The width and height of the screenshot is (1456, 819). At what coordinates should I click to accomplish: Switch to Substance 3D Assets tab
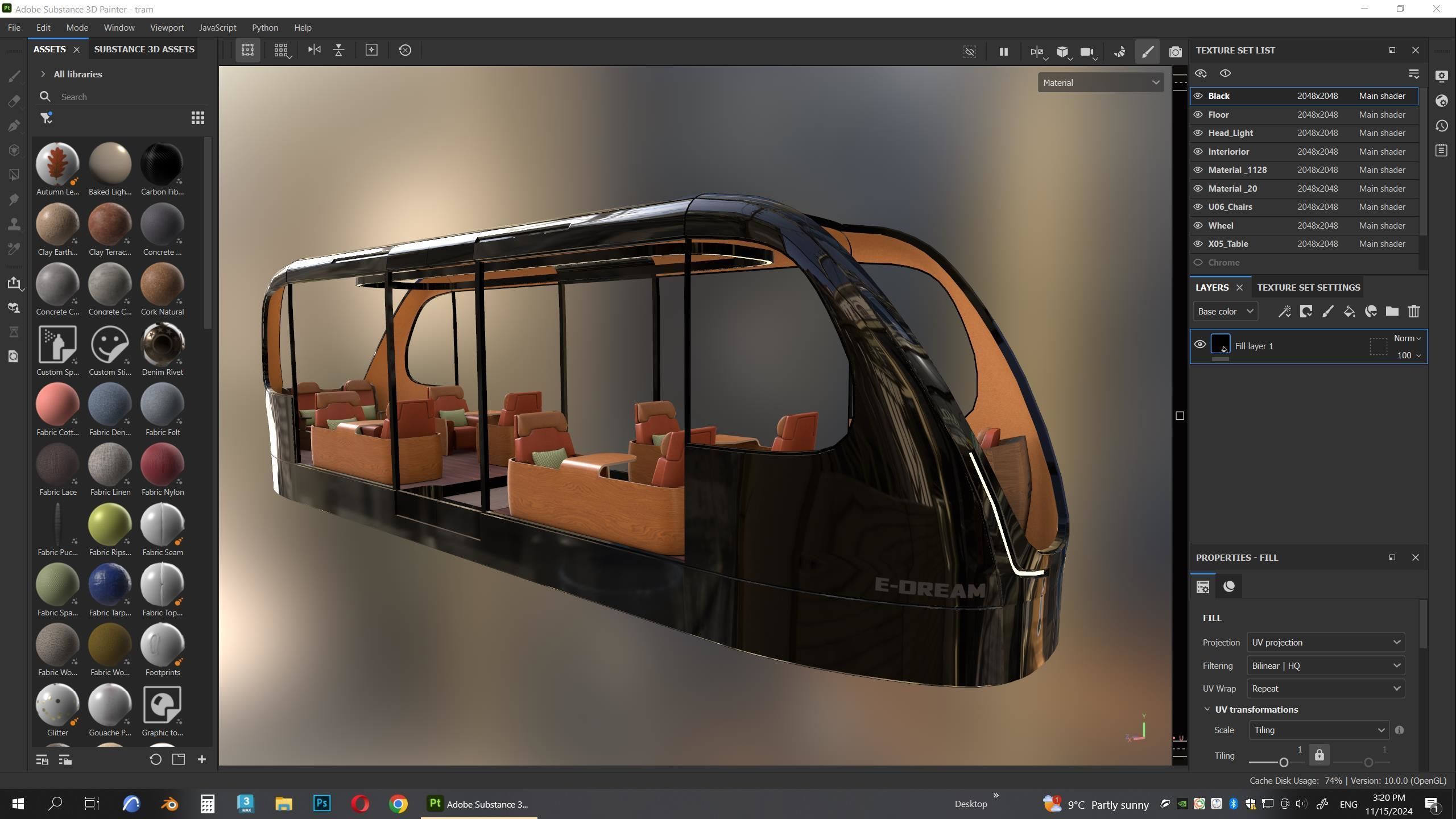[x=144, y=49]
